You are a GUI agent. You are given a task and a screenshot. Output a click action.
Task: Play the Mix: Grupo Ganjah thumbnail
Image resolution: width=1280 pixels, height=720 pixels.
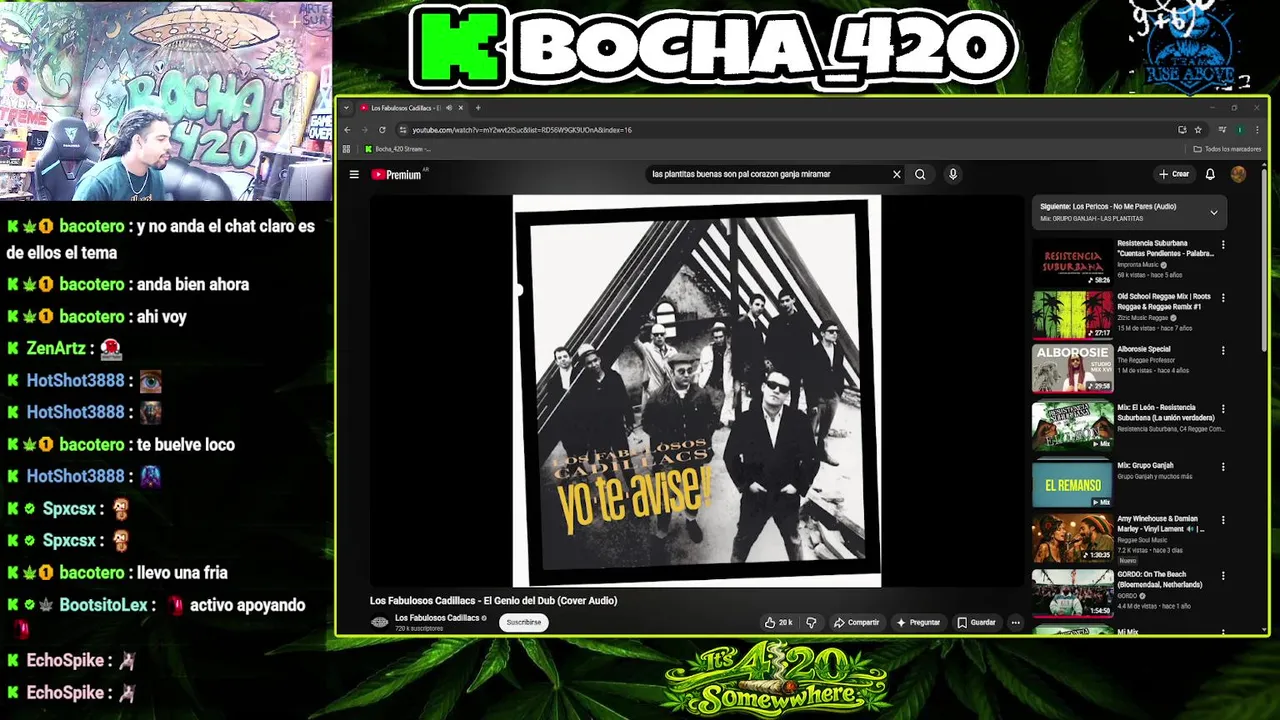1072,484
